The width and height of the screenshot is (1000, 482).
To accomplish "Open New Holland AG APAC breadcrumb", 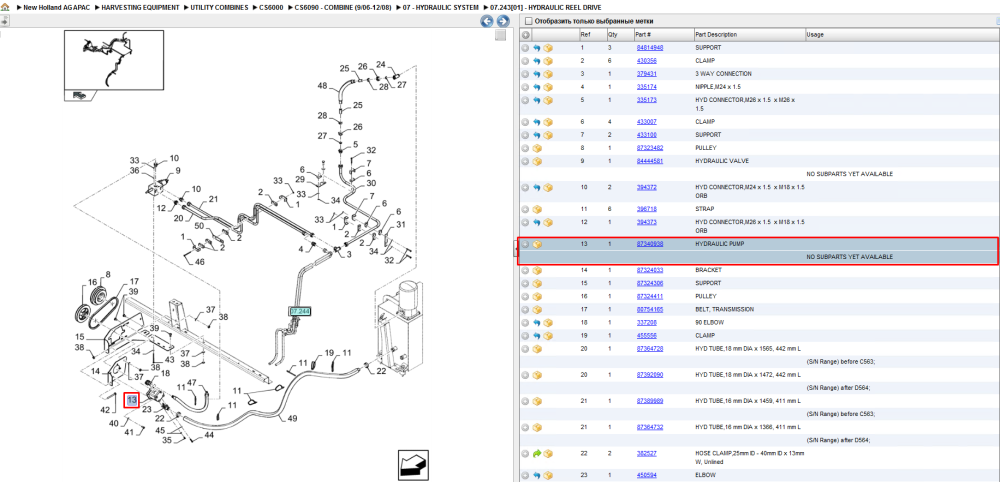I will coord(54,7).
